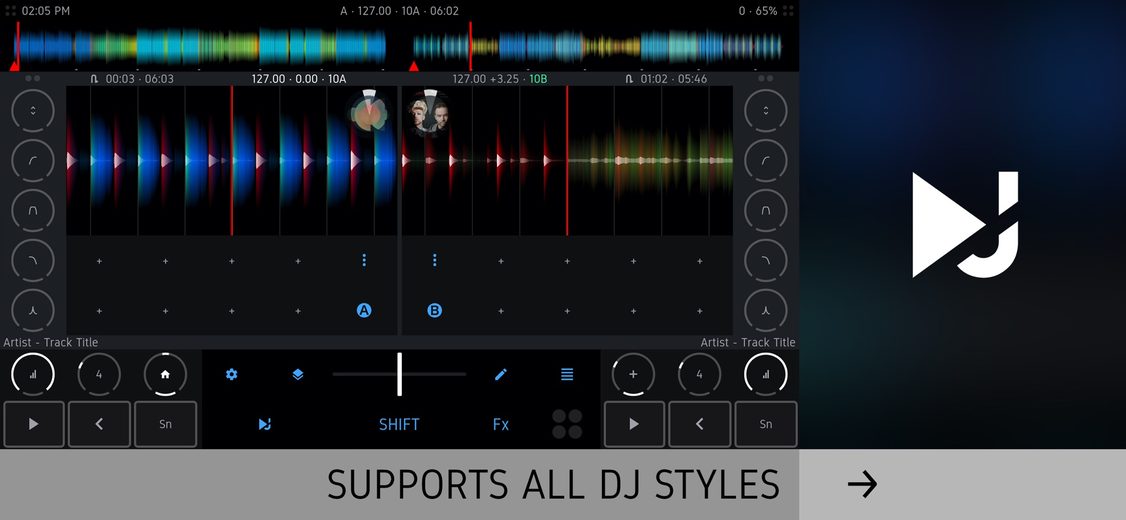This screenshot has height=520, width=1126.
Task: Tap deck A high-cut curve knob
Action: (33, 260)
